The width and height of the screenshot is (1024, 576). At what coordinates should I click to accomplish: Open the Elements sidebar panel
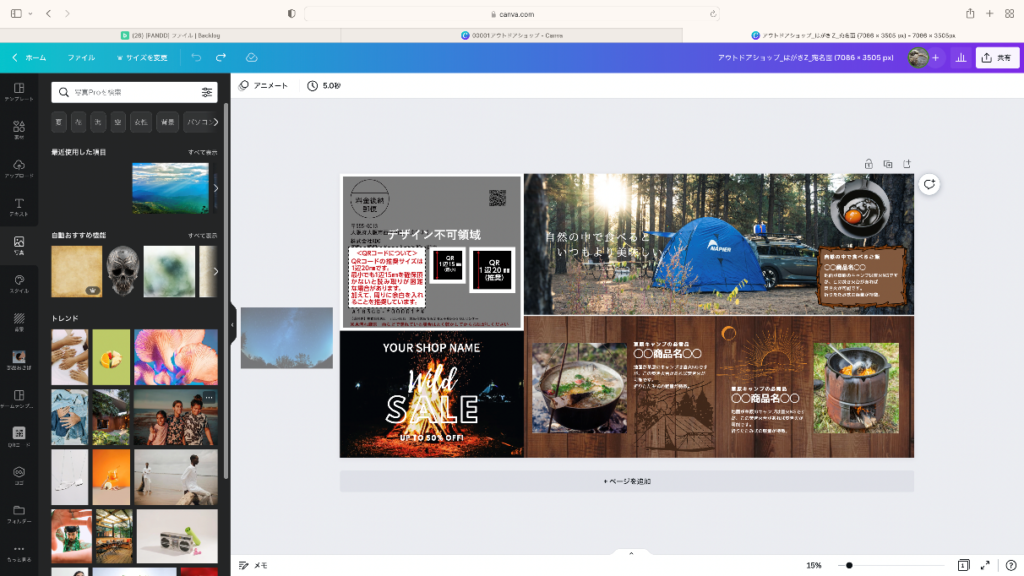click(19, 130)
